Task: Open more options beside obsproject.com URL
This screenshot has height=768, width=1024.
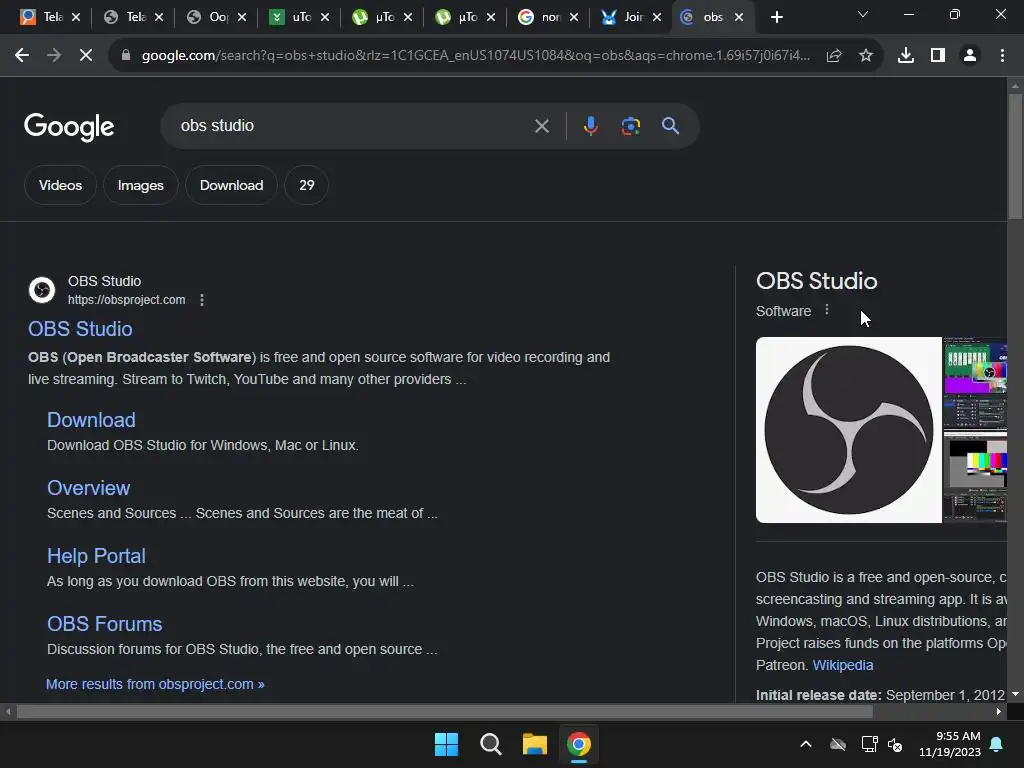Action: tap(202, 300)
